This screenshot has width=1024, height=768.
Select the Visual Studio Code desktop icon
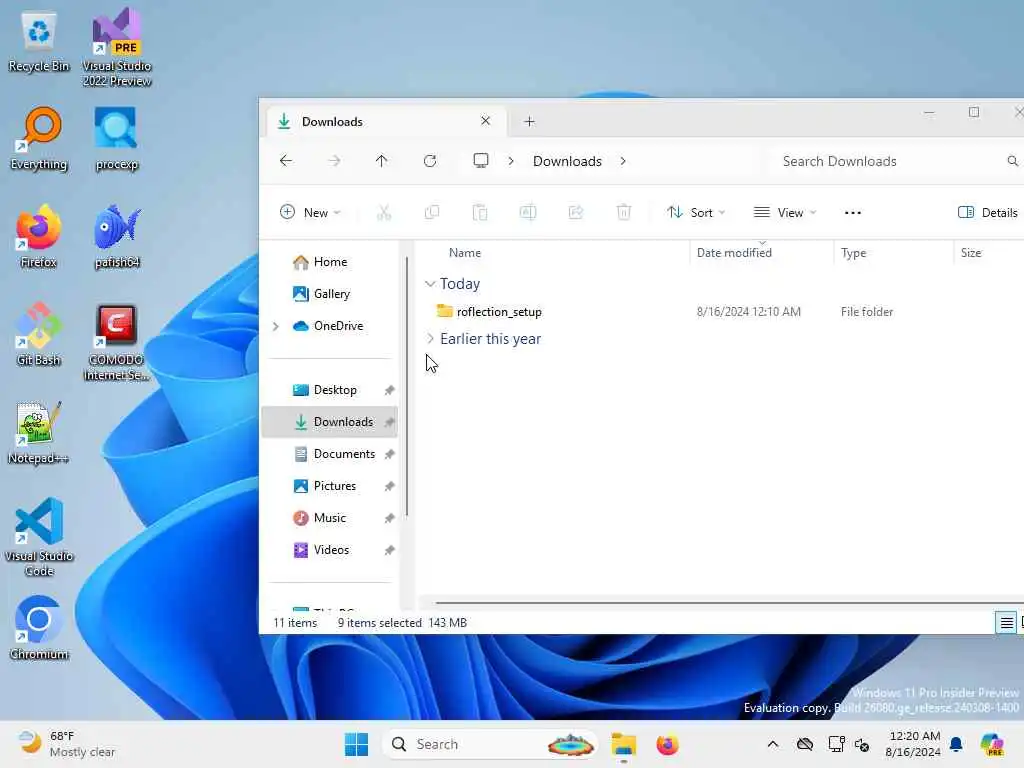point(39,537)
